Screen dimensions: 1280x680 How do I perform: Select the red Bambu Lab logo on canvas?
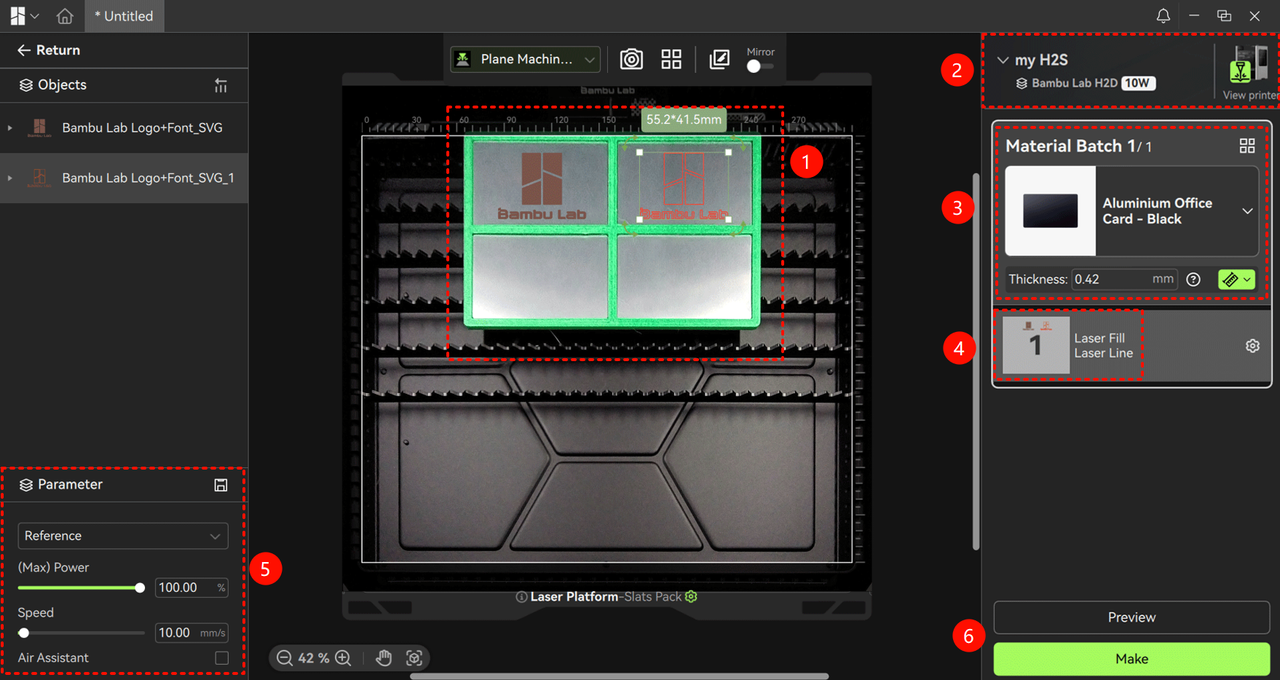pyautogui.click(x=684, y=186)
